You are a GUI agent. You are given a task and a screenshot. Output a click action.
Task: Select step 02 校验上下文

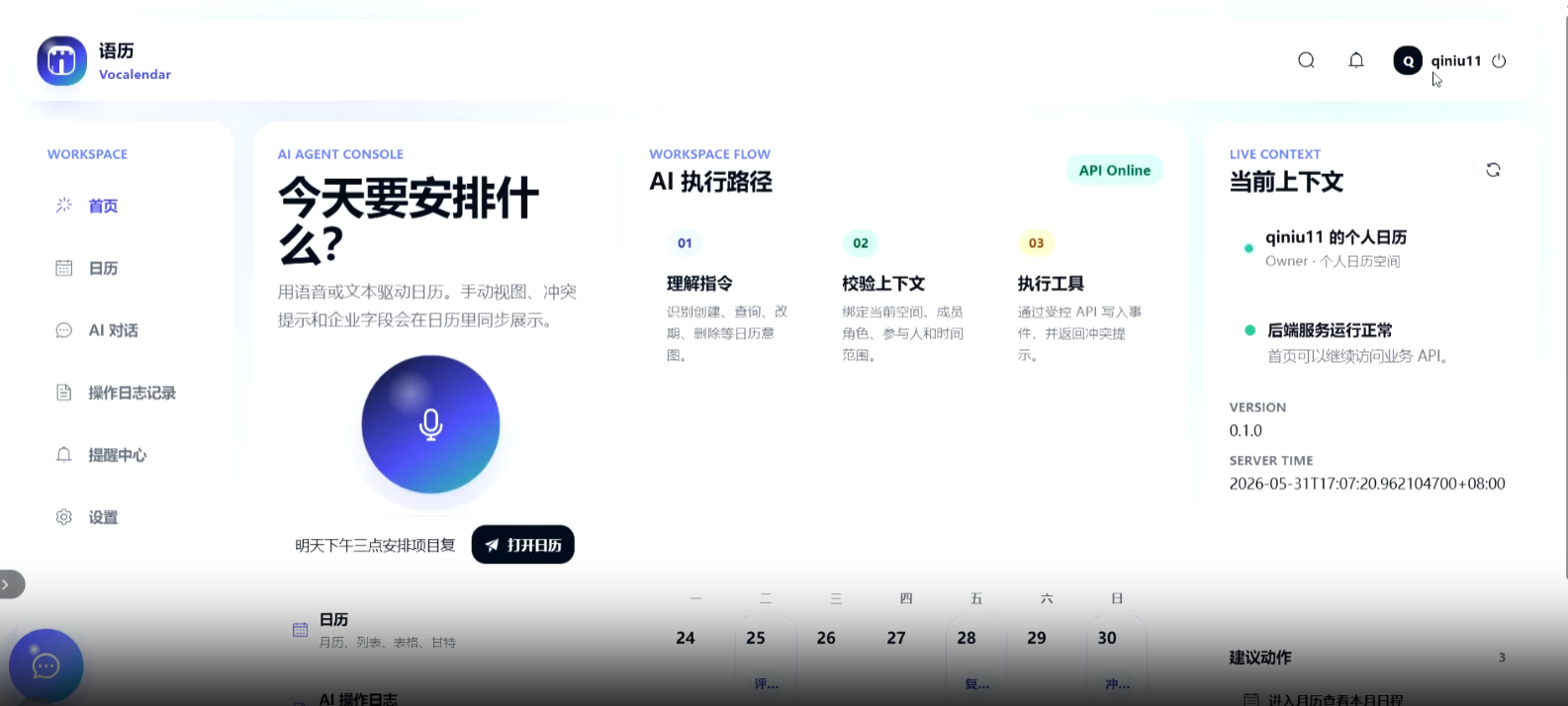(904, 297)
